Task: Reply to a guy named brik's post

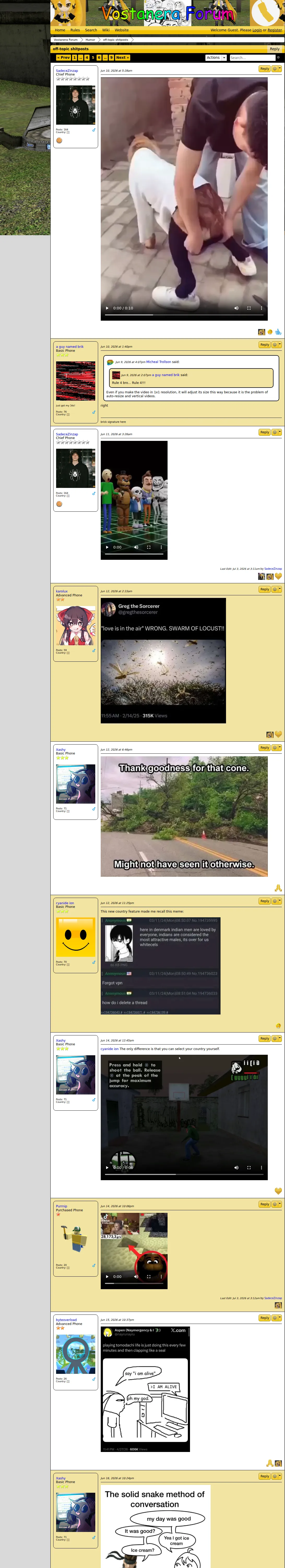Action: coord(264,344)
